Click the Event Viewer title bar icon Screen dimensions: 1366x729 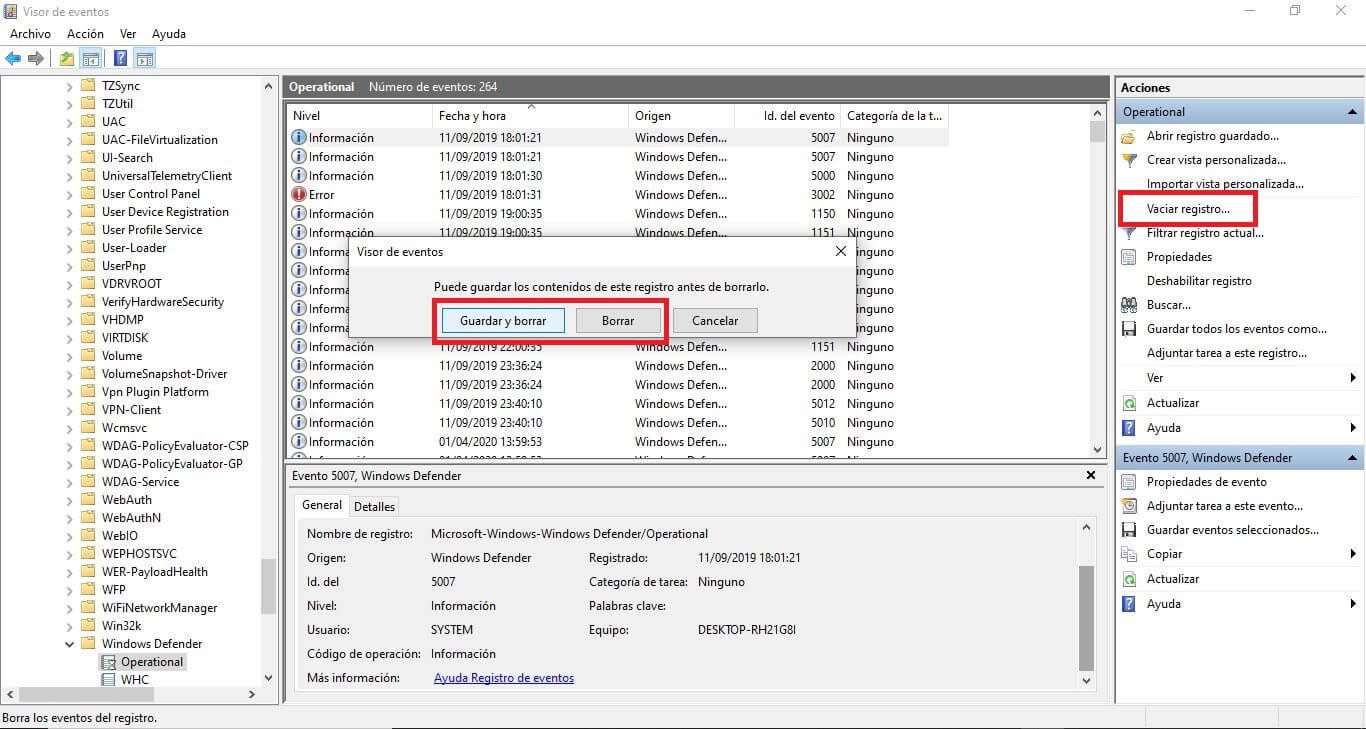click(11, 11)
